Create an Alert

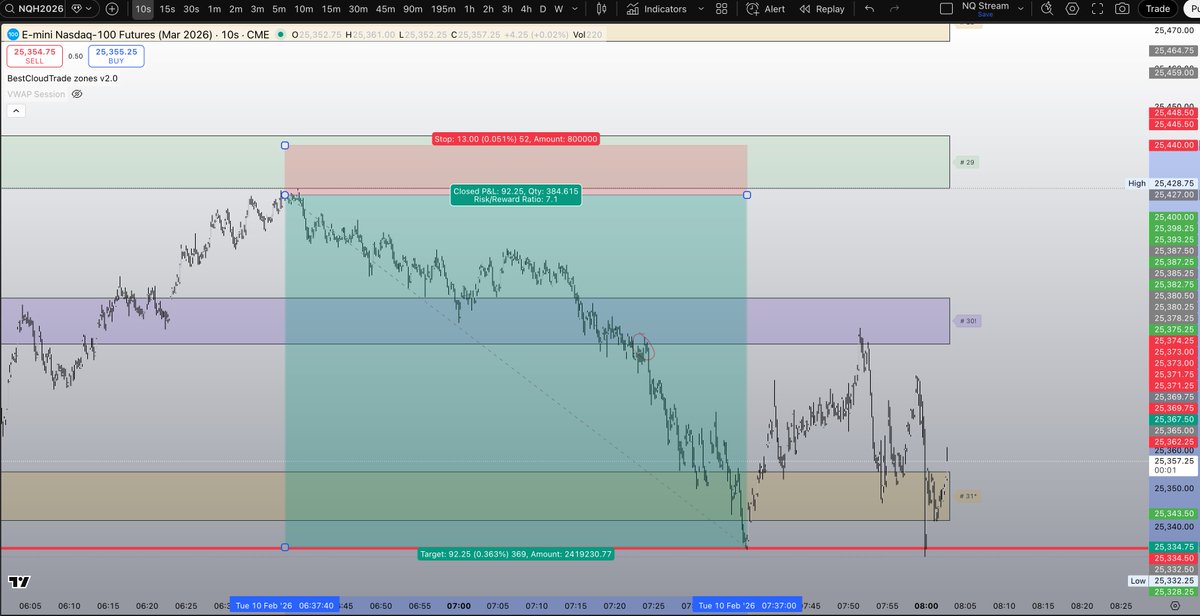pos(764,9)
